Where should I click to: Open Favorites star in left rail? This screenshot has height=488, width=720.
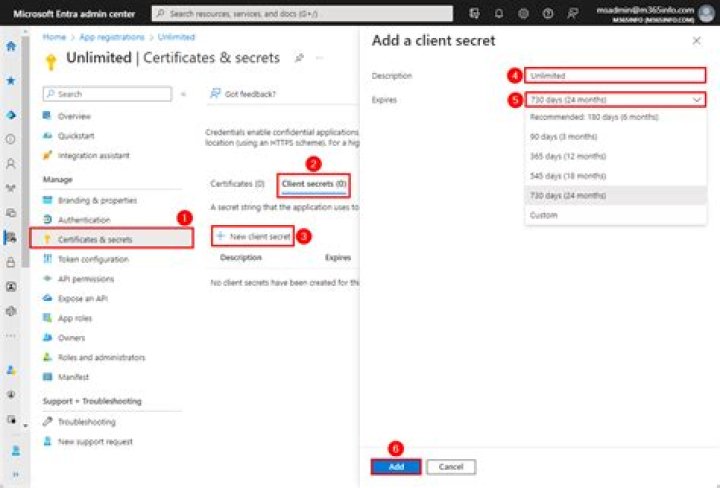tap(11, 81)
